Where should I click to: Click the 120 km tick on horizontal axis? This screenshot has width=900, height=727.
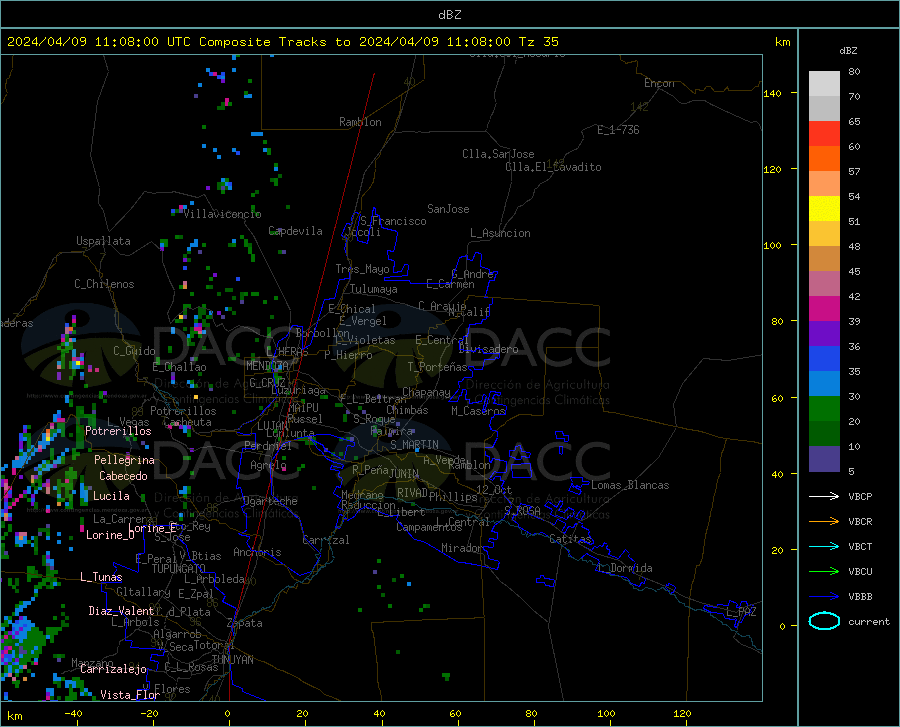coord(682,713)
